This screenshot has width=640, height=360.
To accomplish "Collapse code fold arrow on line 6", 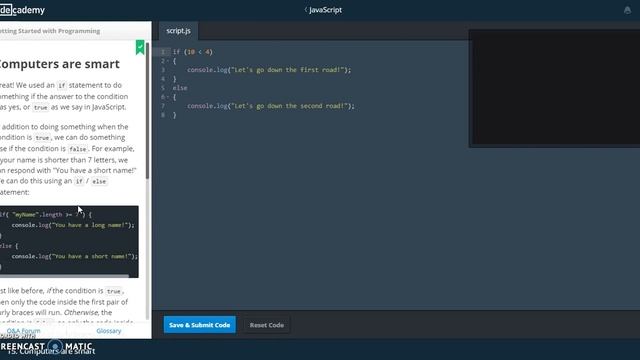I will click(x=168, y=97).
